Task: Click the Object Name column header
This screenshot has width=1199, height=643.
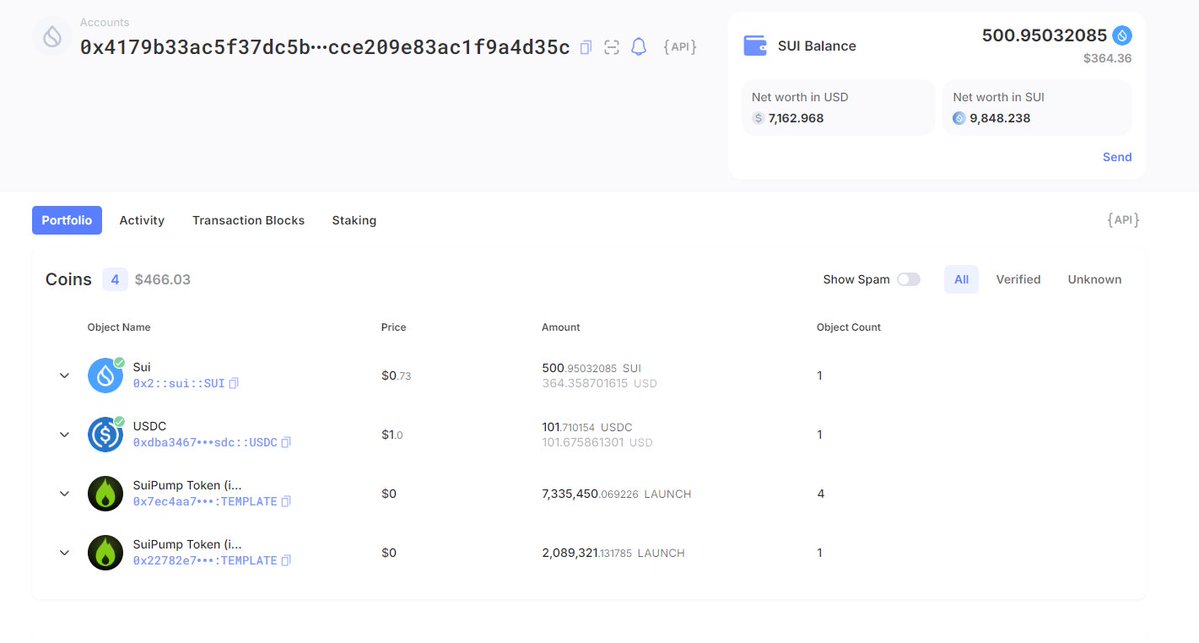Action: 119,327
